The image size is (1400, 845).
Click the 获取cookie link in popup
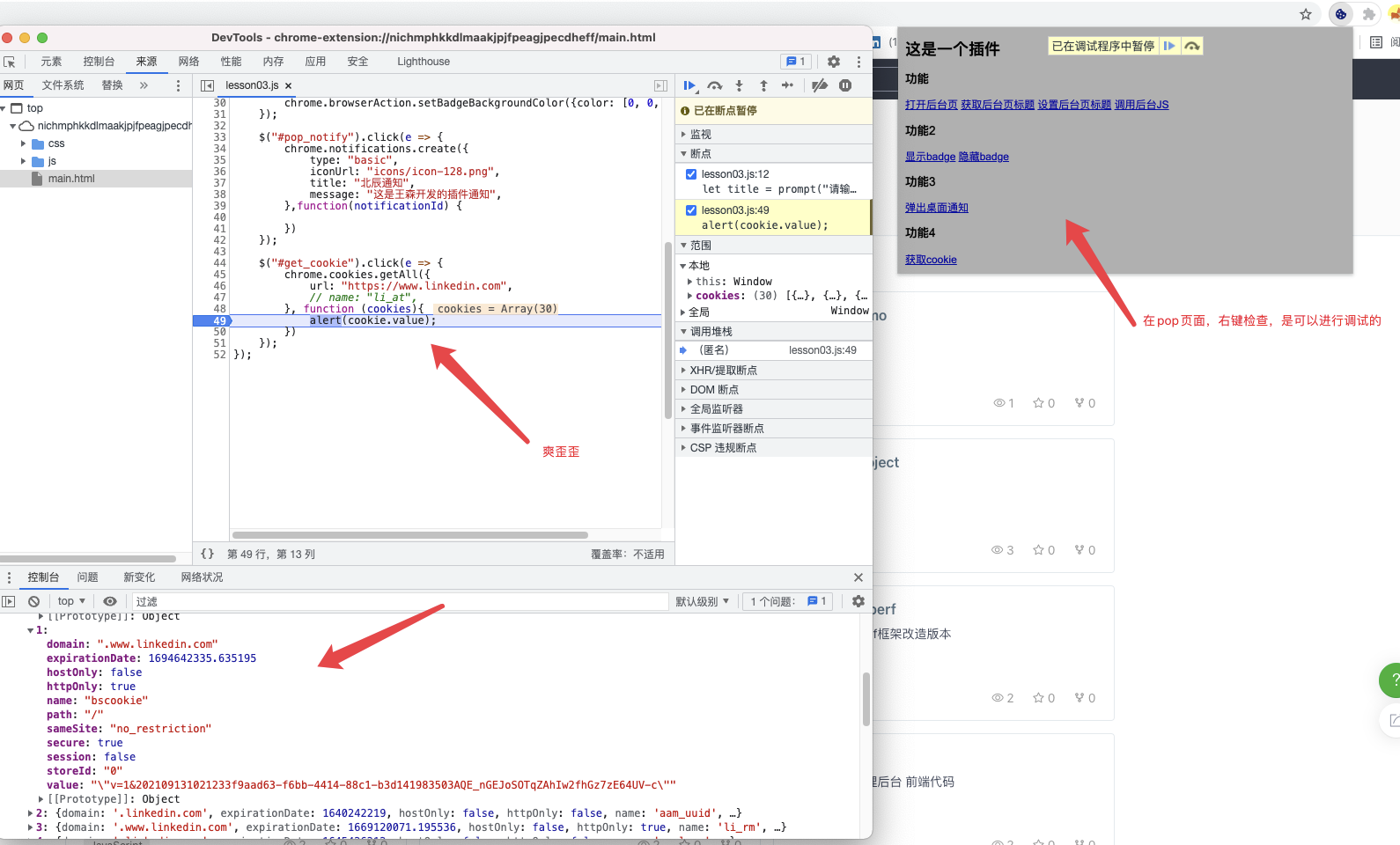[931, 260]
